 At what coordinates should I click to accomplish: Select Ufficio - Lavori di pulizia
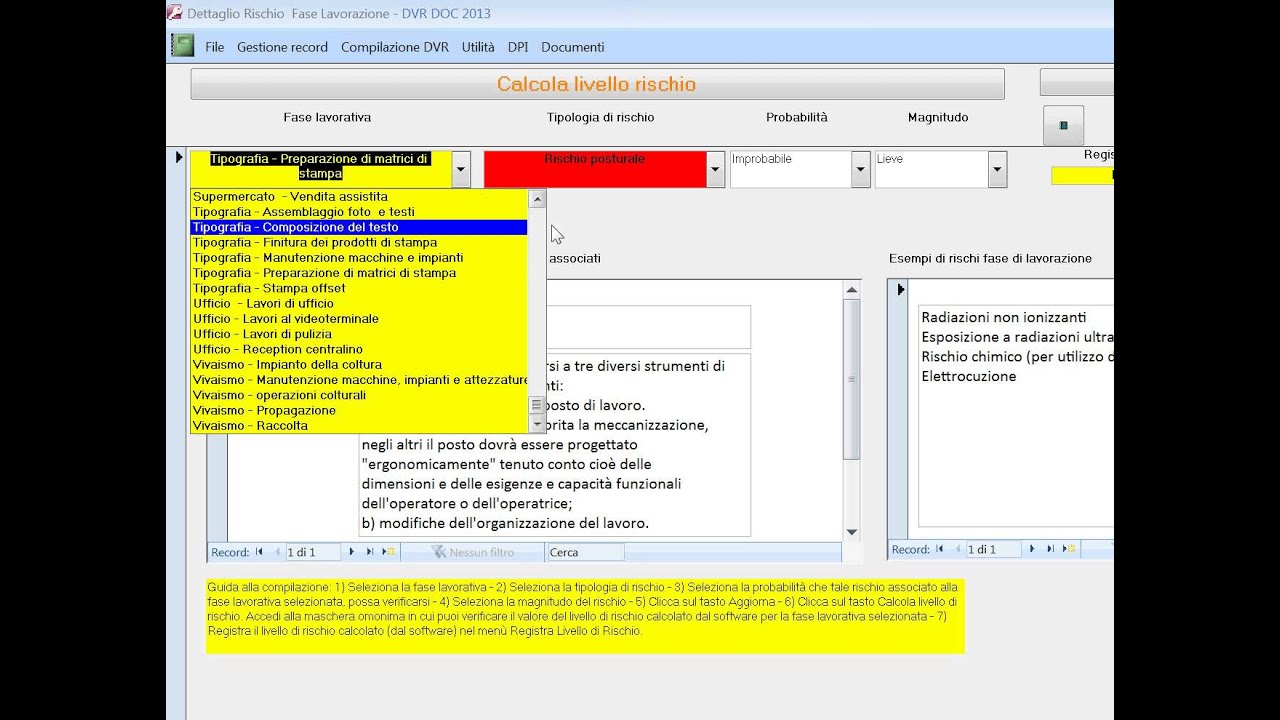pyautogui.click(x=359, y=334)
